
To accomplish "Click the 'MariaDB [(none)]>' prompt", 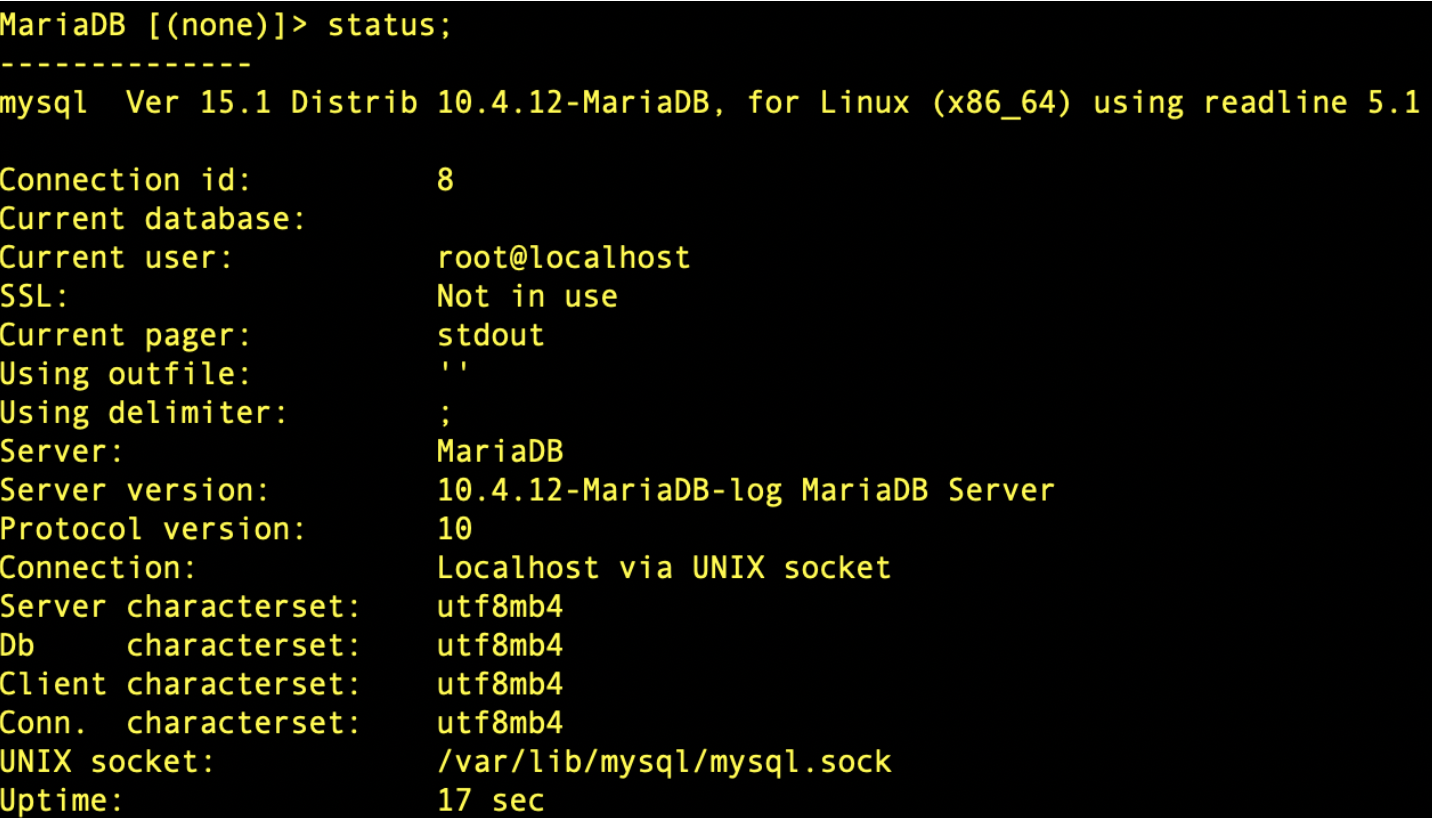I will [155, 26].
